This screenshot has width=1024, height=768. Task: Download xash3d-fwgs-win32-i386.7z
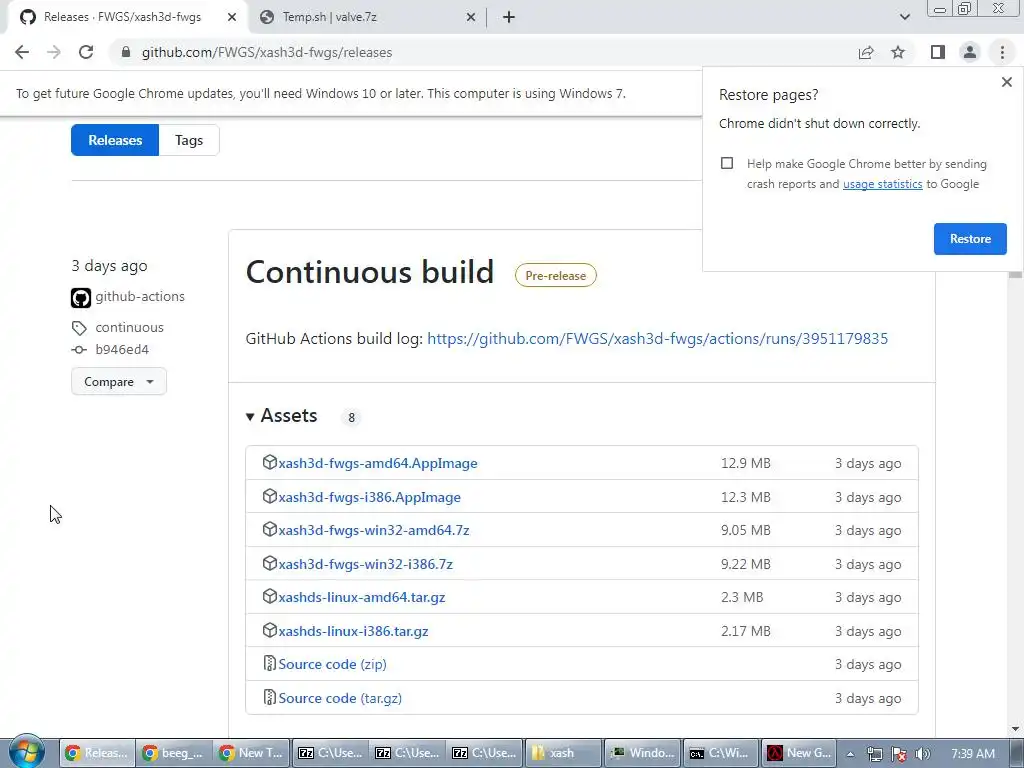(366, 564)
